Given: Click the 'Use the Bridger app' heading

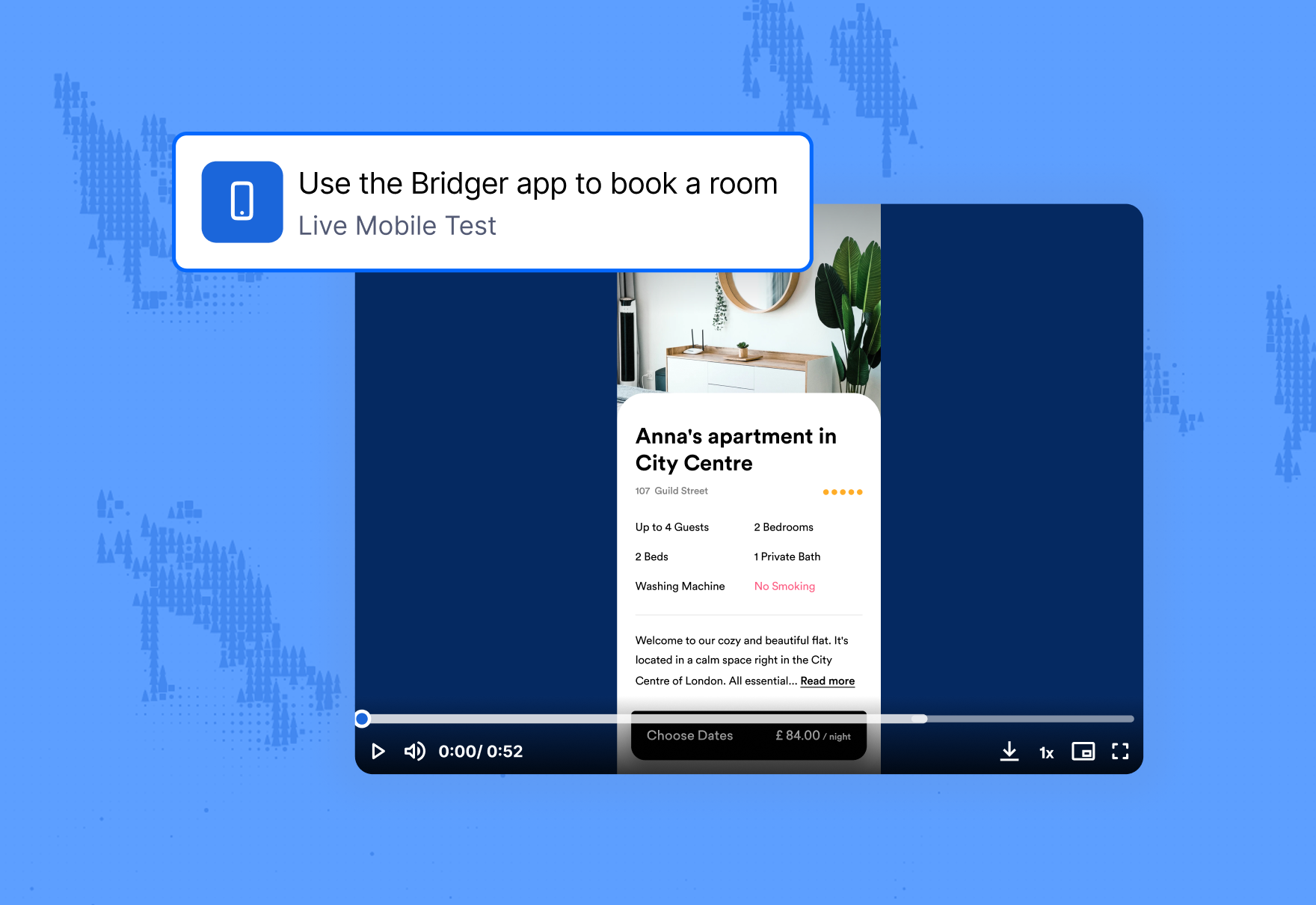Looking at the screenshot, I should click(538, 184).
